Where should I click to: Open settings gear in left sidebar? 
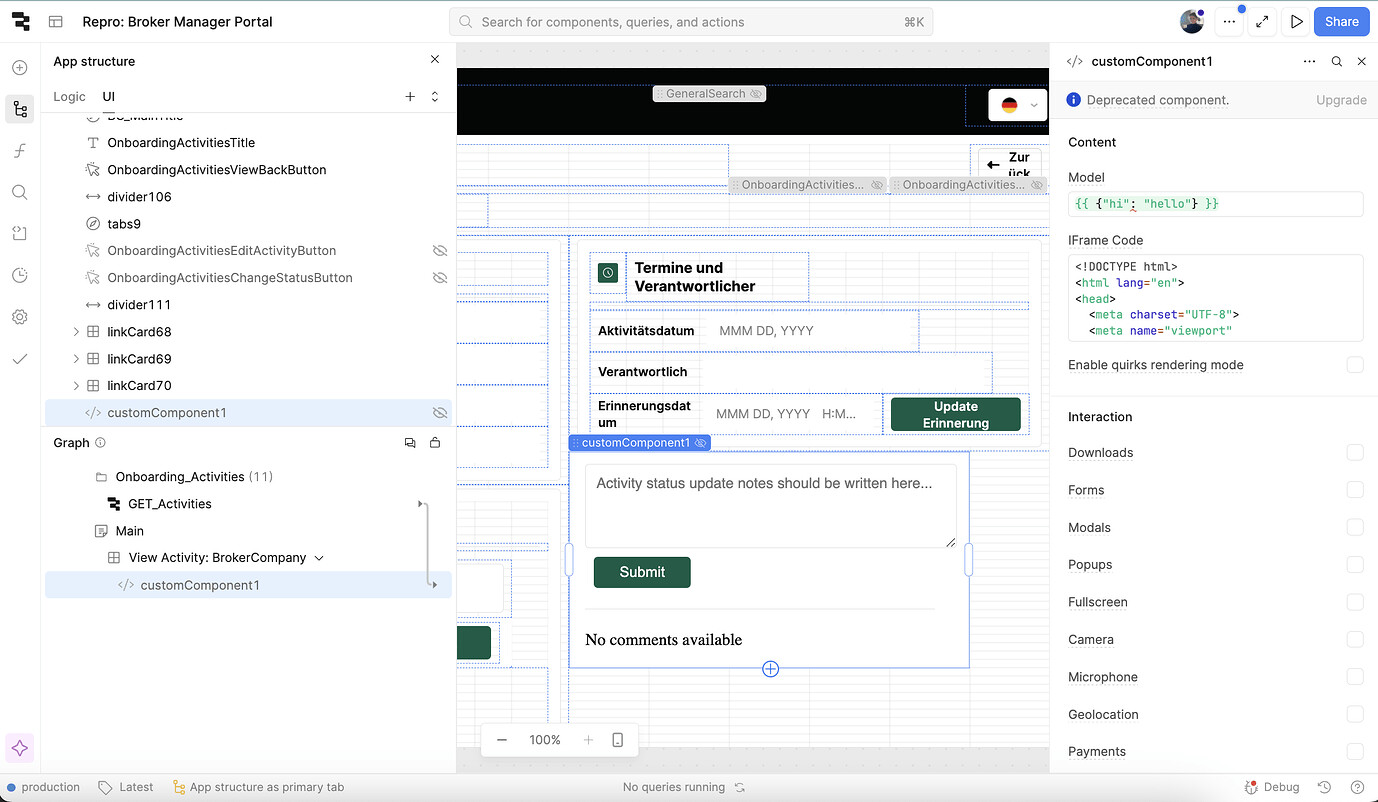[x=20, y=317]
